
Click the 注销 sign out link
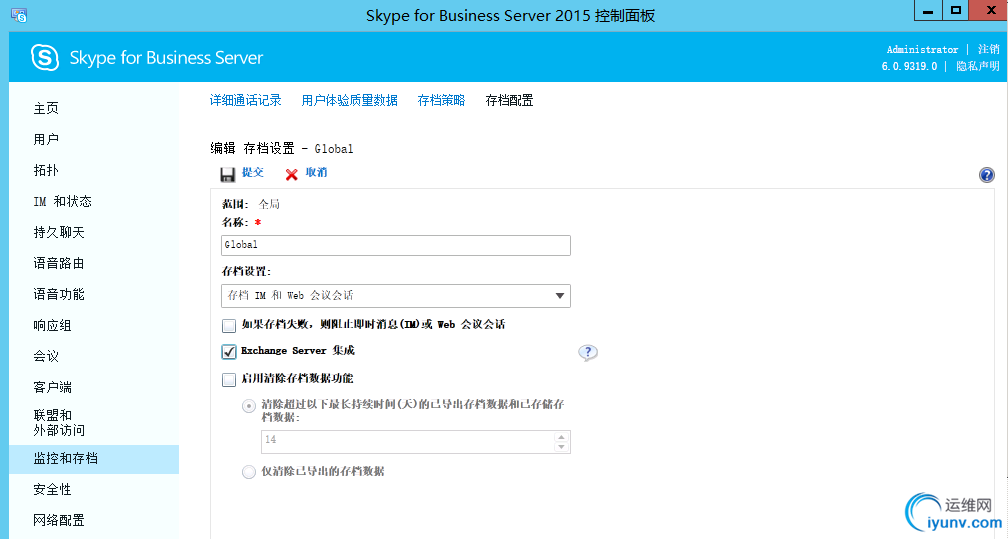click(989, 50)
